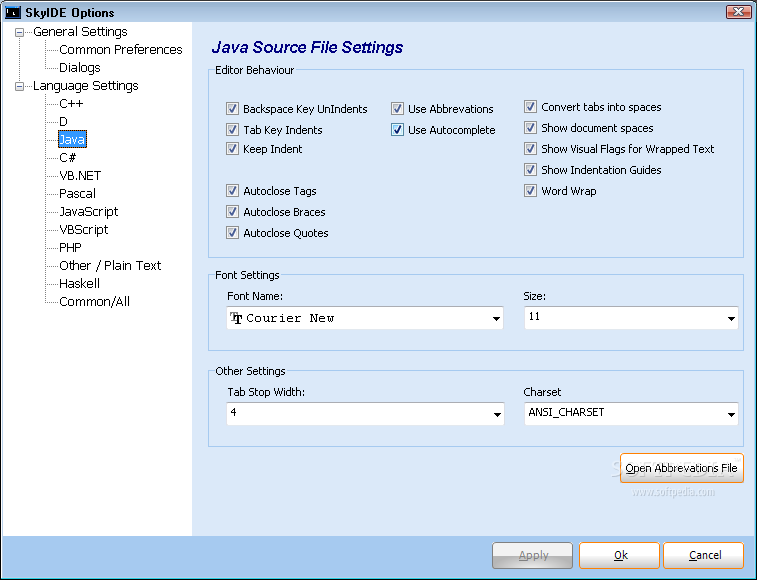Disable Autoclose Braces
Viewport: 757px width, 580px height.
coord(232,212)
